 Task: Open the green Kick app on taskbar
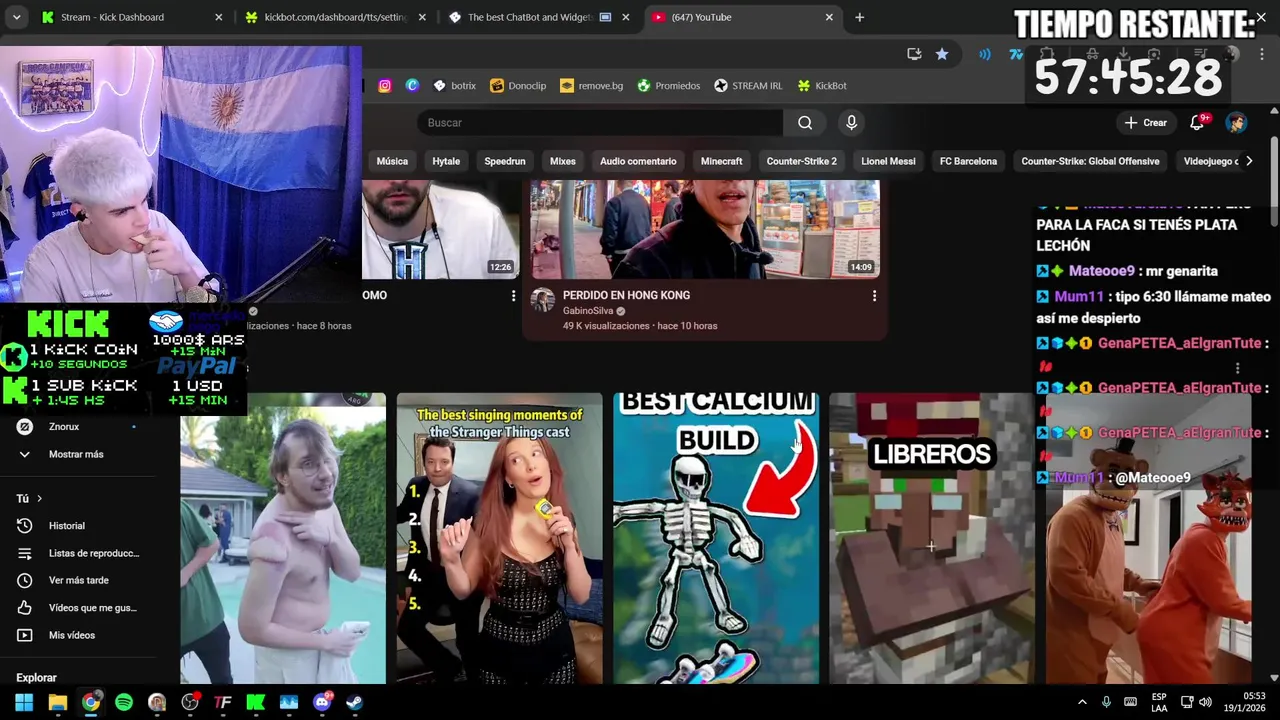pyautogui.click(x=256, y=702)
